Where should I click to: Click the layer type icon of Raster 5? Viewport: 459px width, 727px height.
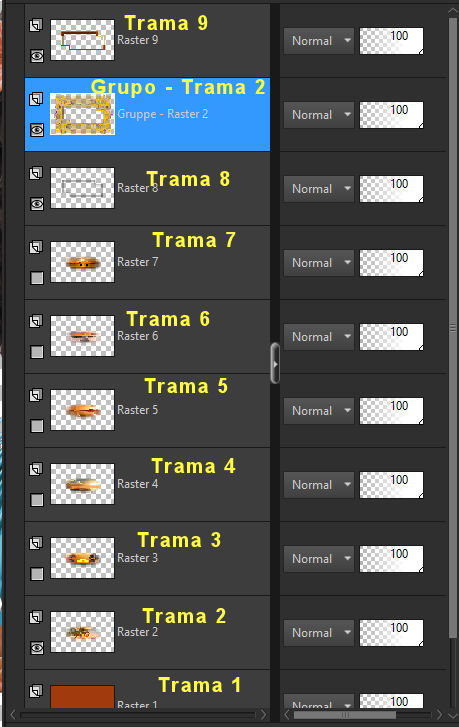pos(36,395)
